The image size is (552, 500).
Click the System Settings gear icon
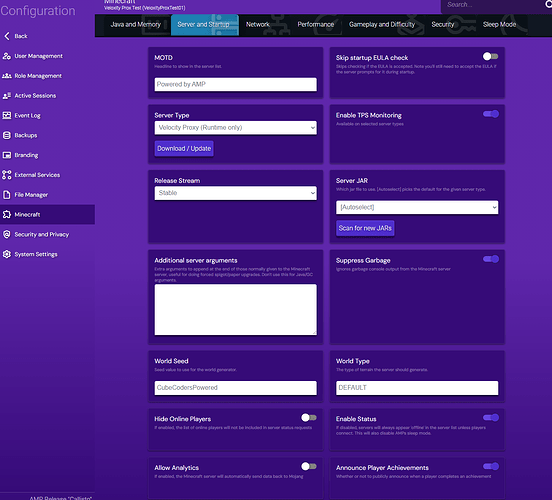tap(7, 254)
